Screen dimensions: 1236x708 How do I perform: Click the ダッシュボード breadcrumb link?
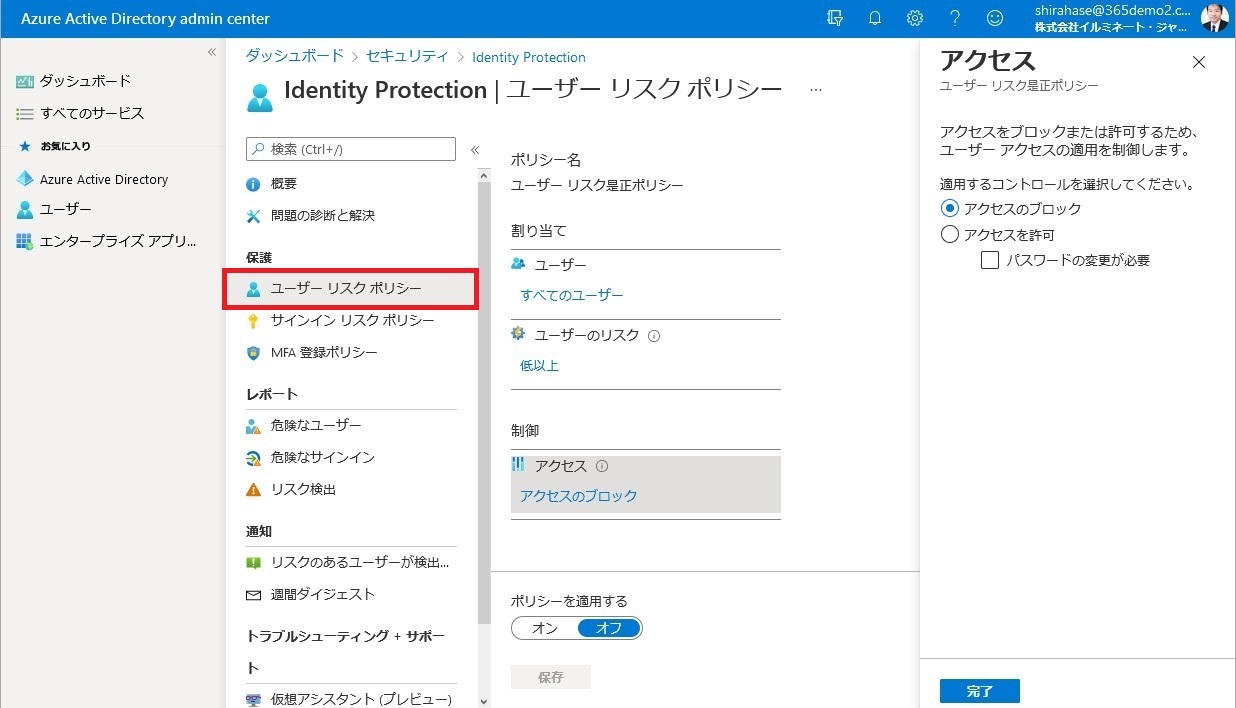pos(295,57)
